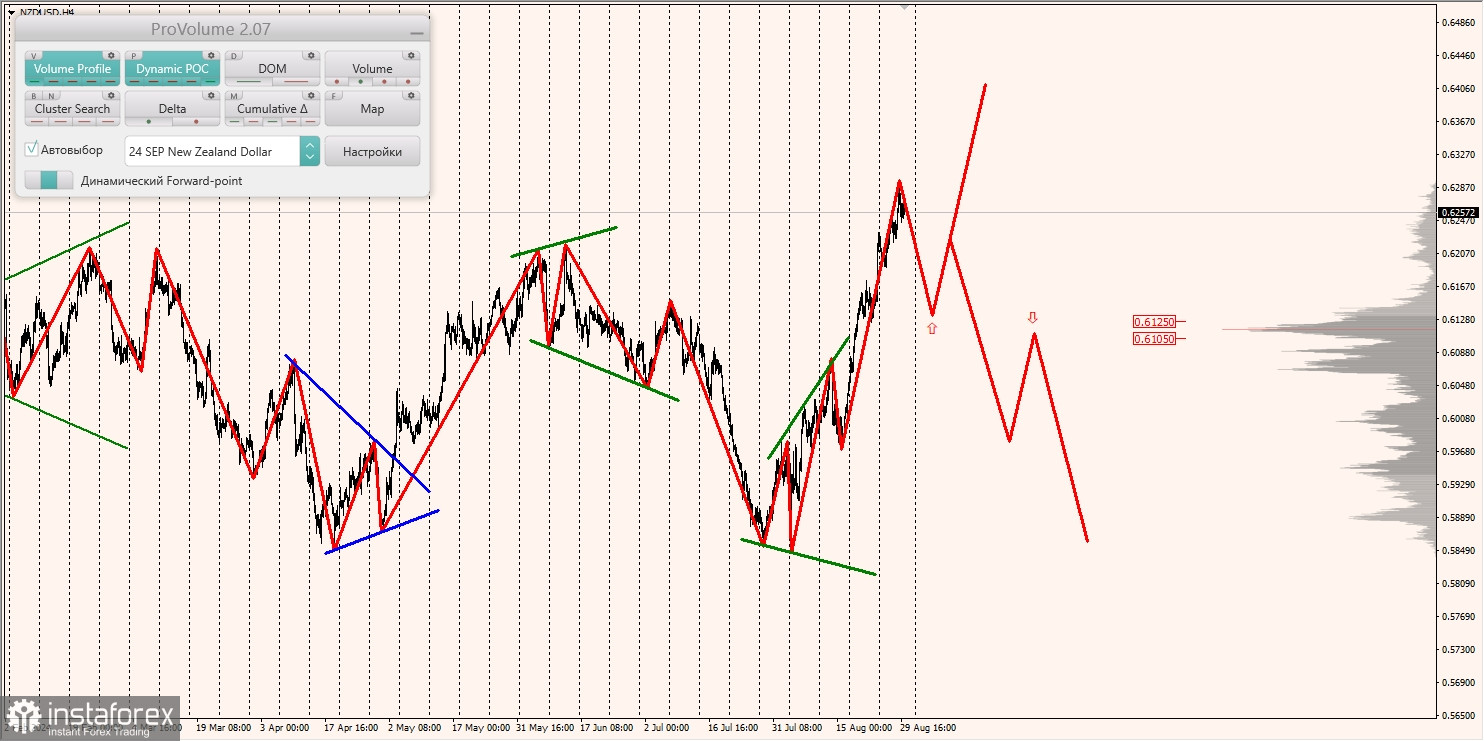Click the 0.61050 red price label
The image size is (1484, 741).
(x=1153, y=338)
